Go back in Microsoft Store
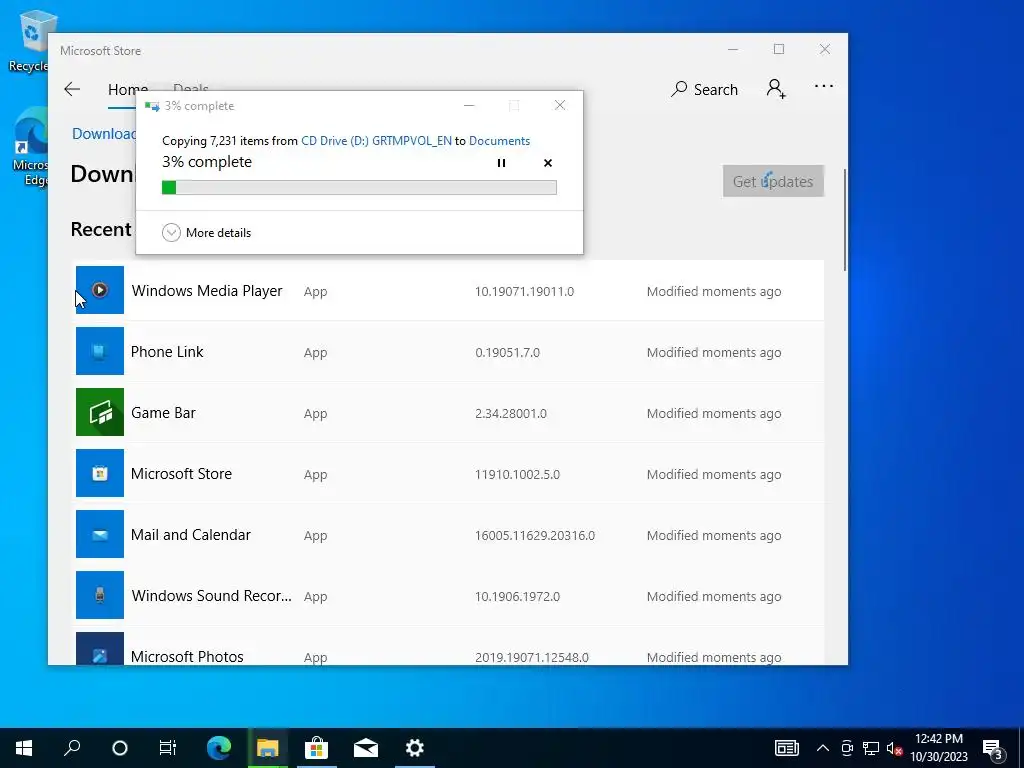1024x768 pixels. (x=72, y=89)
